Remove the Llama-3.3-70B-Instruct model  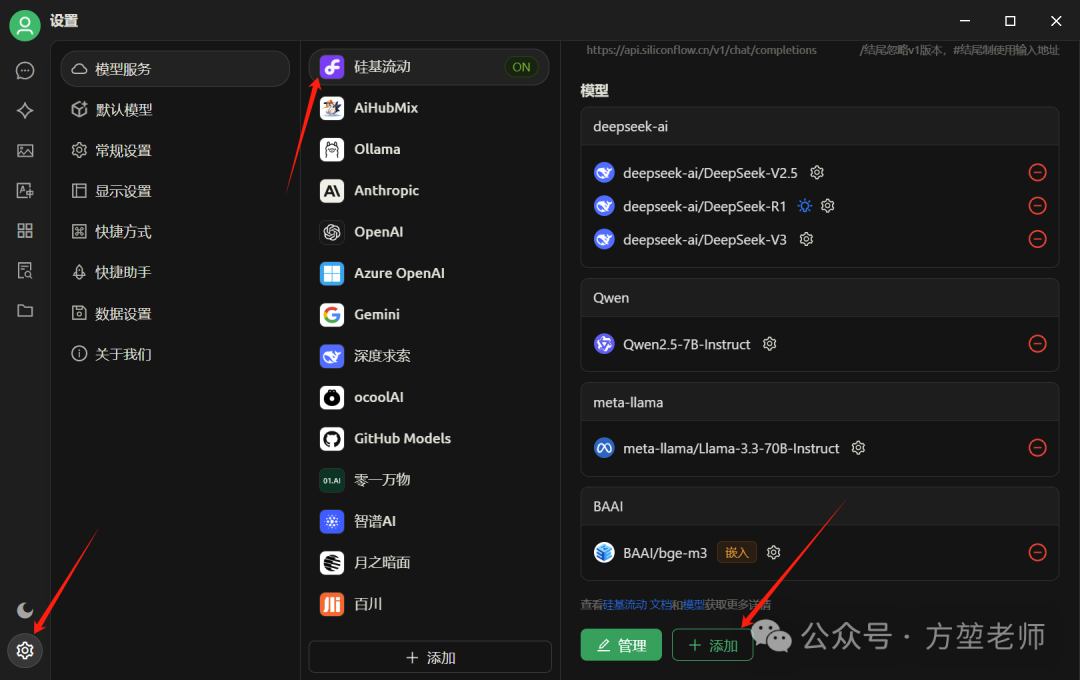tap(1037, 448)
